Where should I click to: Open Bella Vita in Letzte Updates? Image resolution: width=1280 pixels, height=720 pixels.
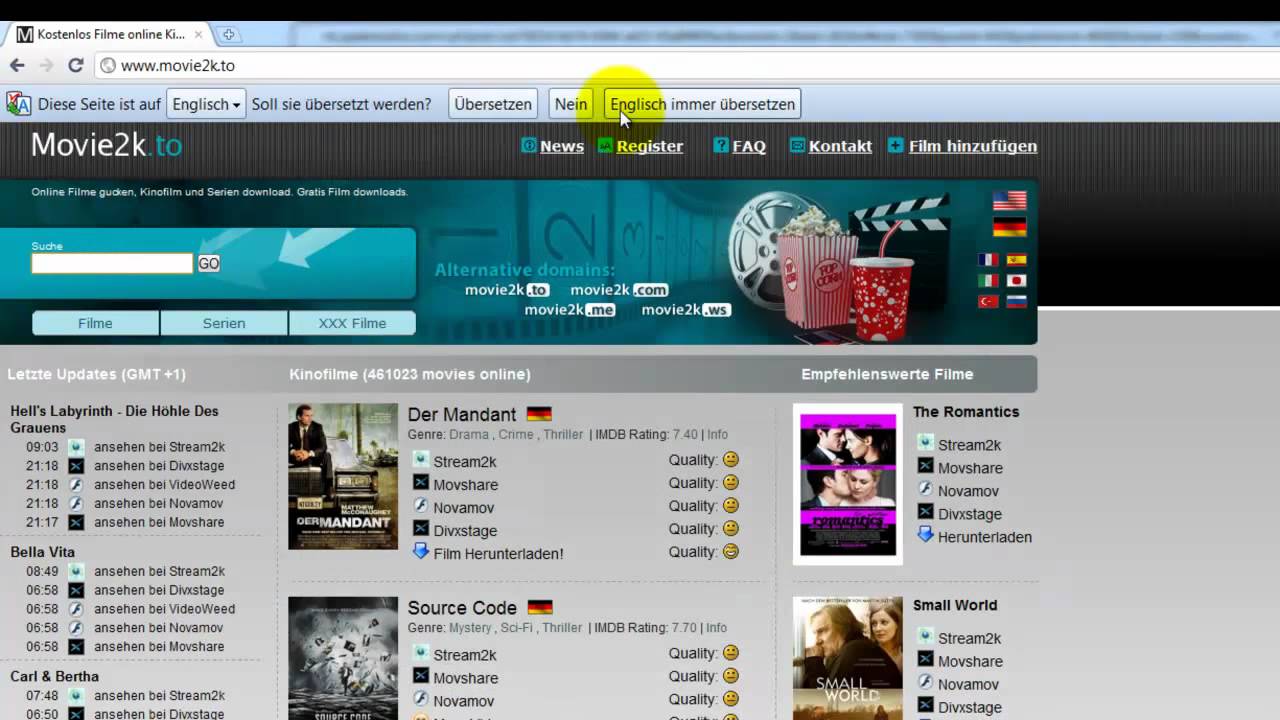click(43, 552)
